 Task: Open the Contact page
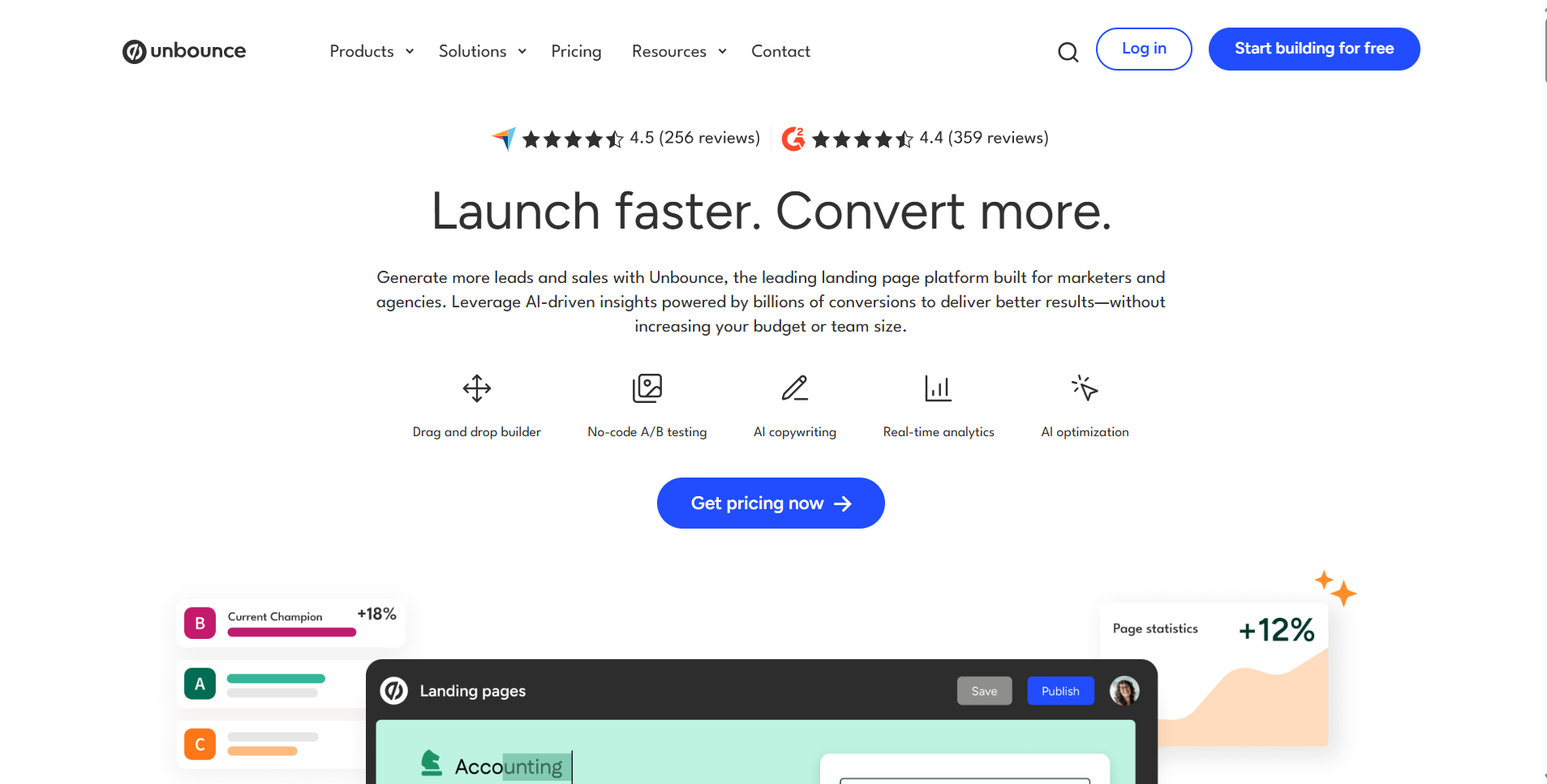click(x=780, y=51)
